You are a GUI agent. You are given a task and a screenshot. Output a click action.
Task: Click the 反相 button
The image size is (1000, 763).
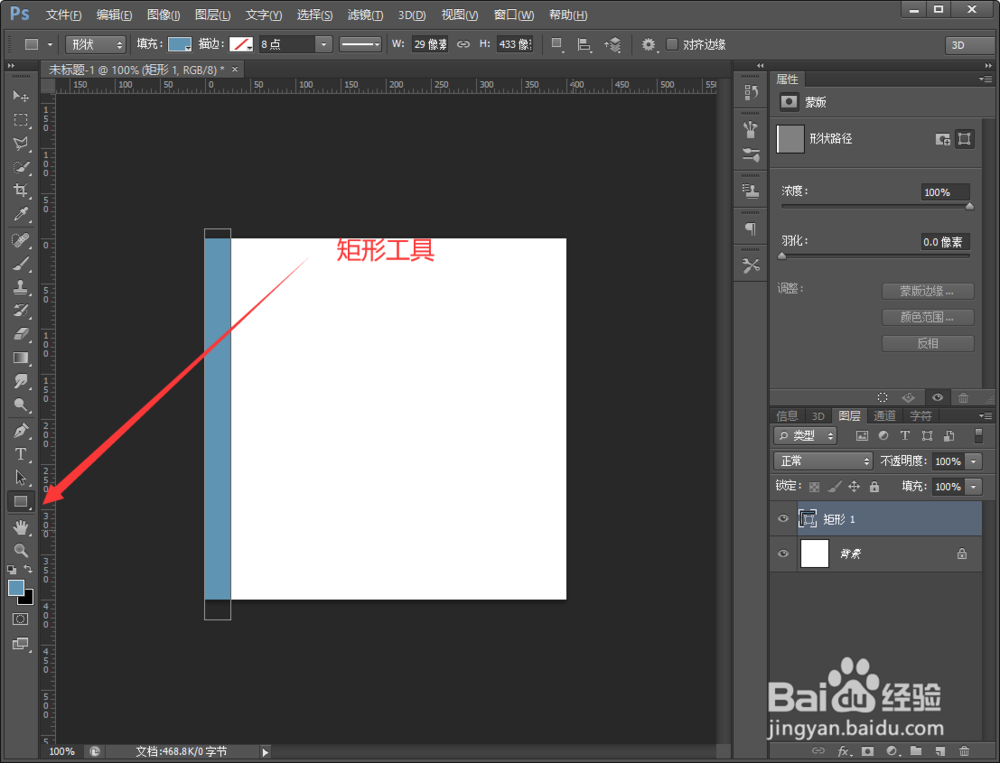pyautogui.click(x=928, y=343)
